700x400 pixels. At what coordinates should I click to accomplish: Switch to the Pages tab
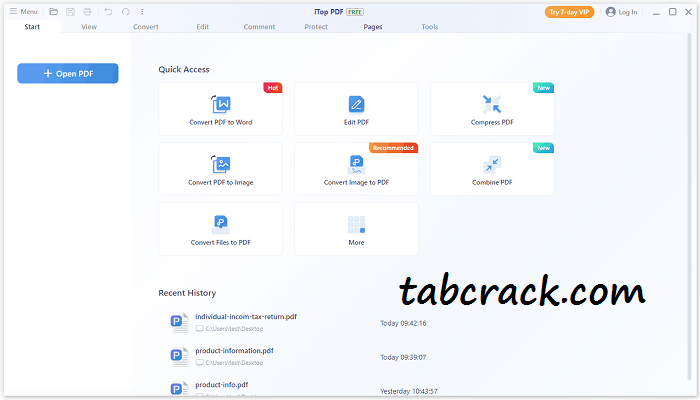pyautogui.click(x=373, y=27)
